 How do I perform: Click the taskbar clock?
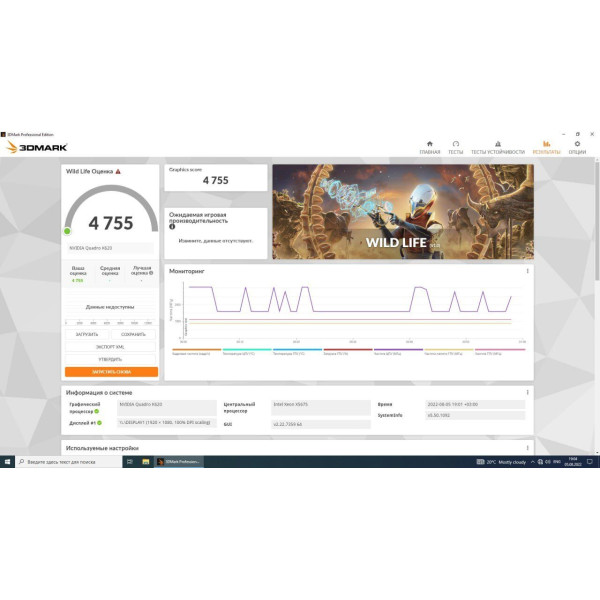tap(573, 462)
